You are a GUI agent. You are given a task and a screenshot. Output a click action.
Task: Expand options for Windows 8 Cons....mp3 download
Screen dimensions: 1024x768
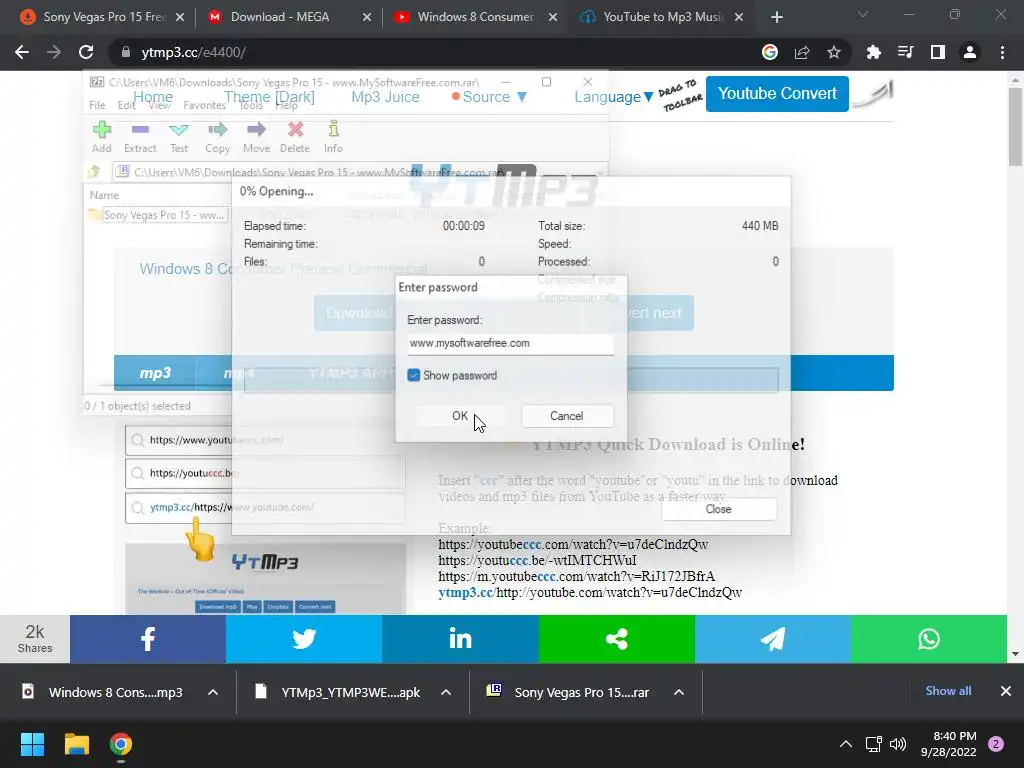(213, 692)
